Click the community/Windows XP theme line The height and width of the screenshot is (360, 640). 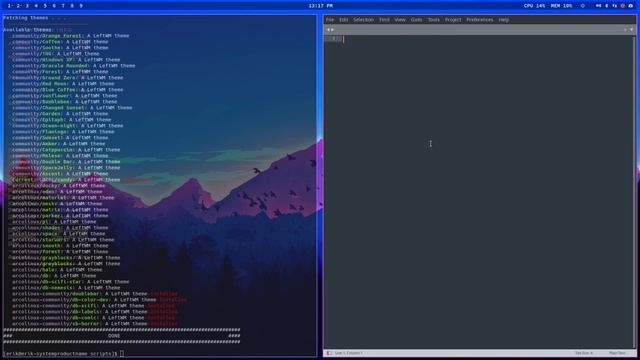tap(66, 60)
